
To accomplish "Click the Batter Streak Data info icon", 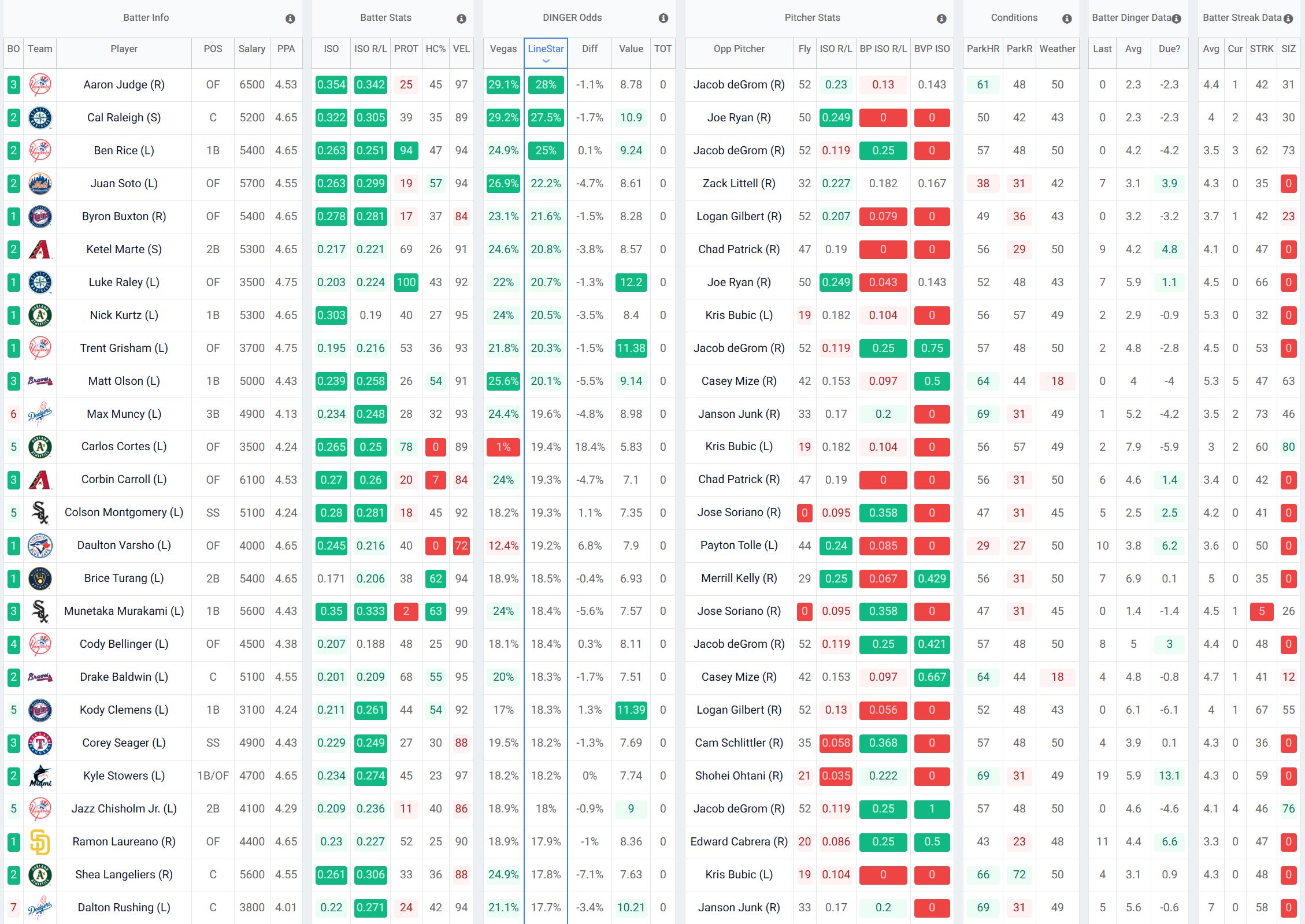I will click(1288, 19).
